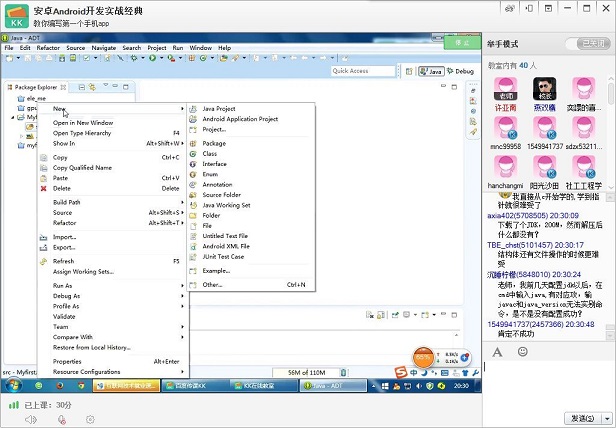This screenshot has height=428, width=616.
Task: Choose Android Application Project from New submenu
Action: click(240, 119)
